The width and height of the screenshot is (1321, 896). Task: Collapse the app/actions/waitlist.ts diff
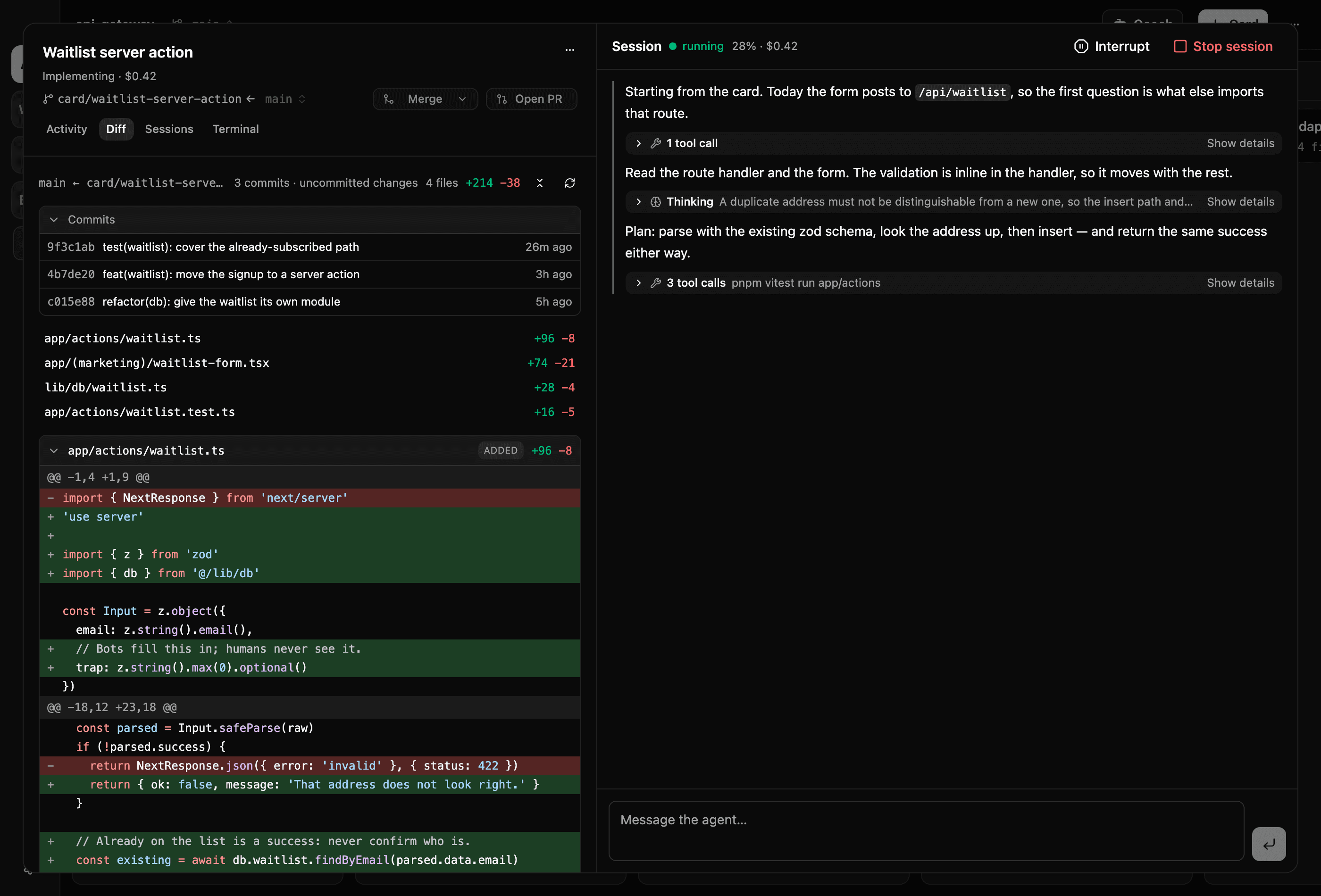coord(53,451)
